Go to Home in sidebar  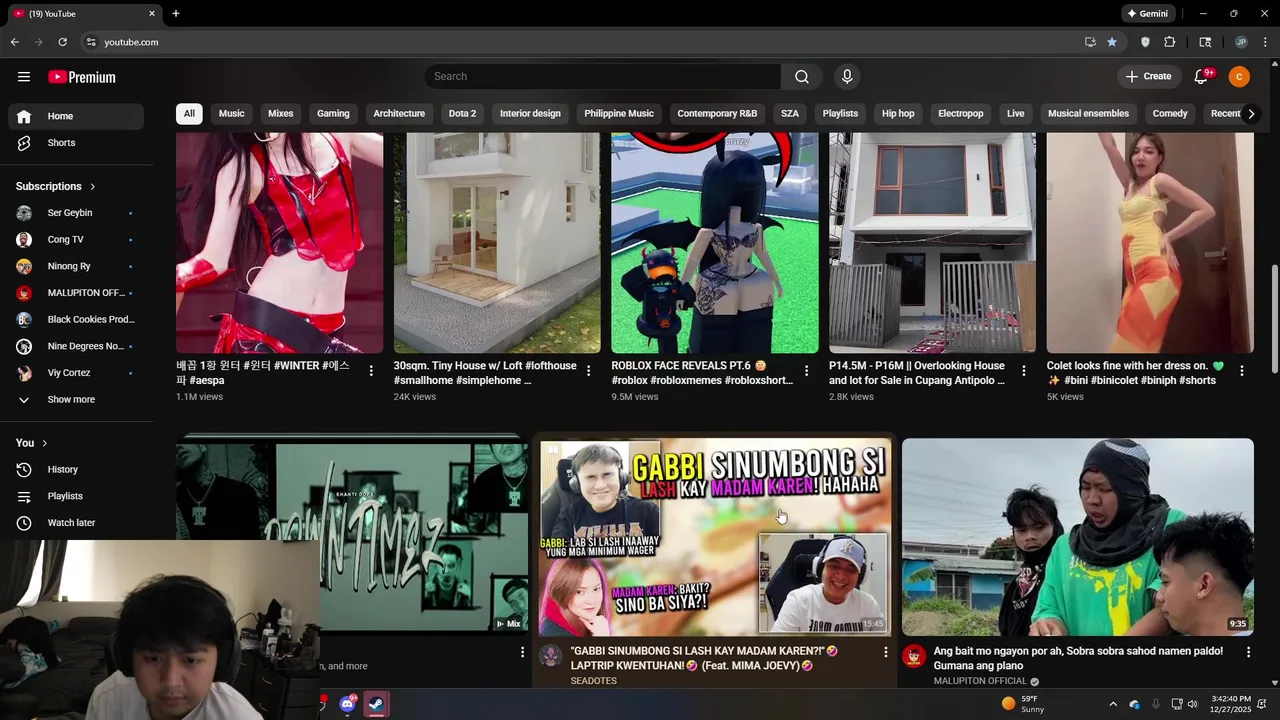point(76,116)
